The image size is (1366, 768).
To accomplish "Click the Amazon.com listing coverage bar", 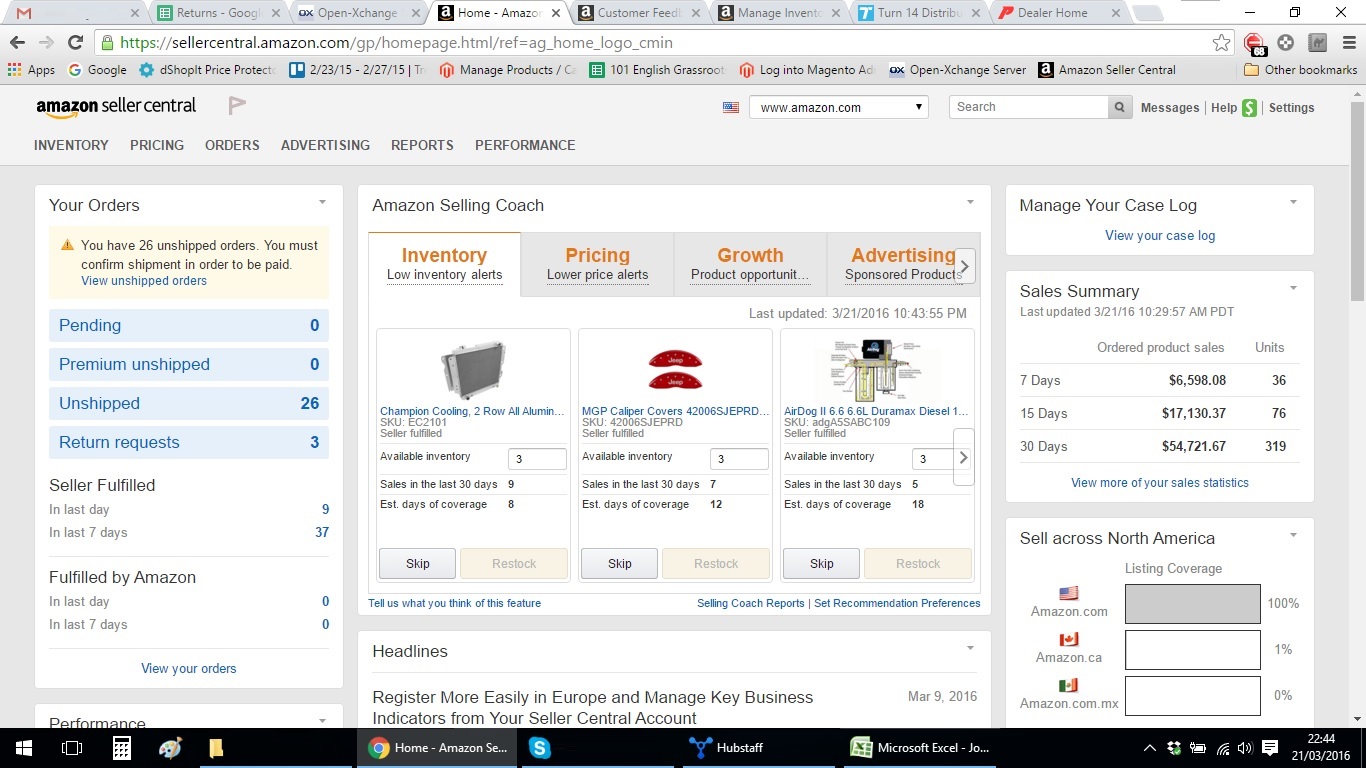I will [x=1193, y=604].
